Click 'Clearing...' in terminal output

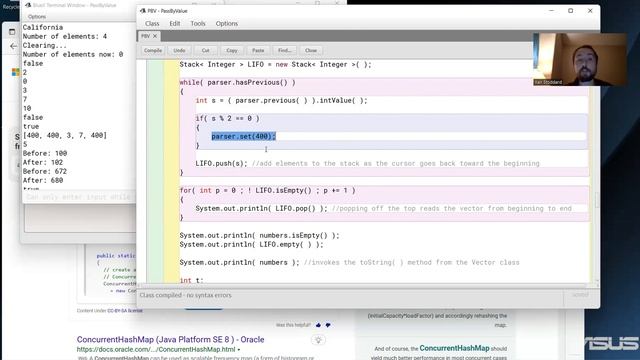pos(44,45)
